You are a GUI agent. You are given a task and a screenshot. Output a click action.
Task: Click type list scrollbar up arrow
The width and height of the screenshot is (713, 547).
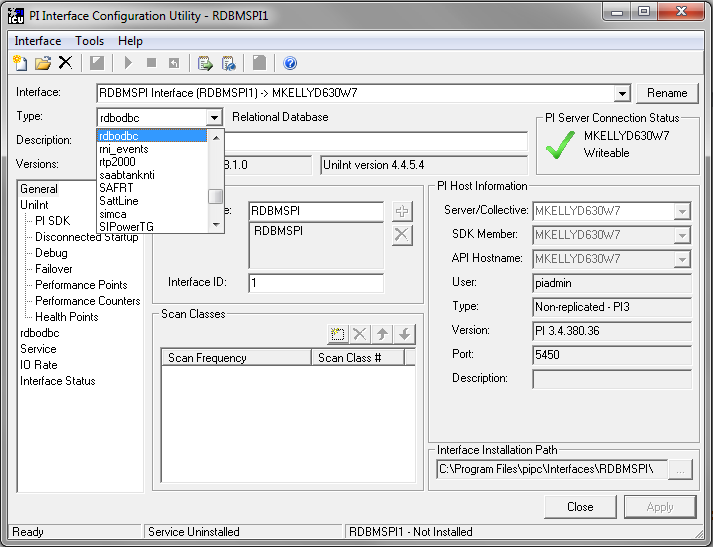(x=216, y=137)
